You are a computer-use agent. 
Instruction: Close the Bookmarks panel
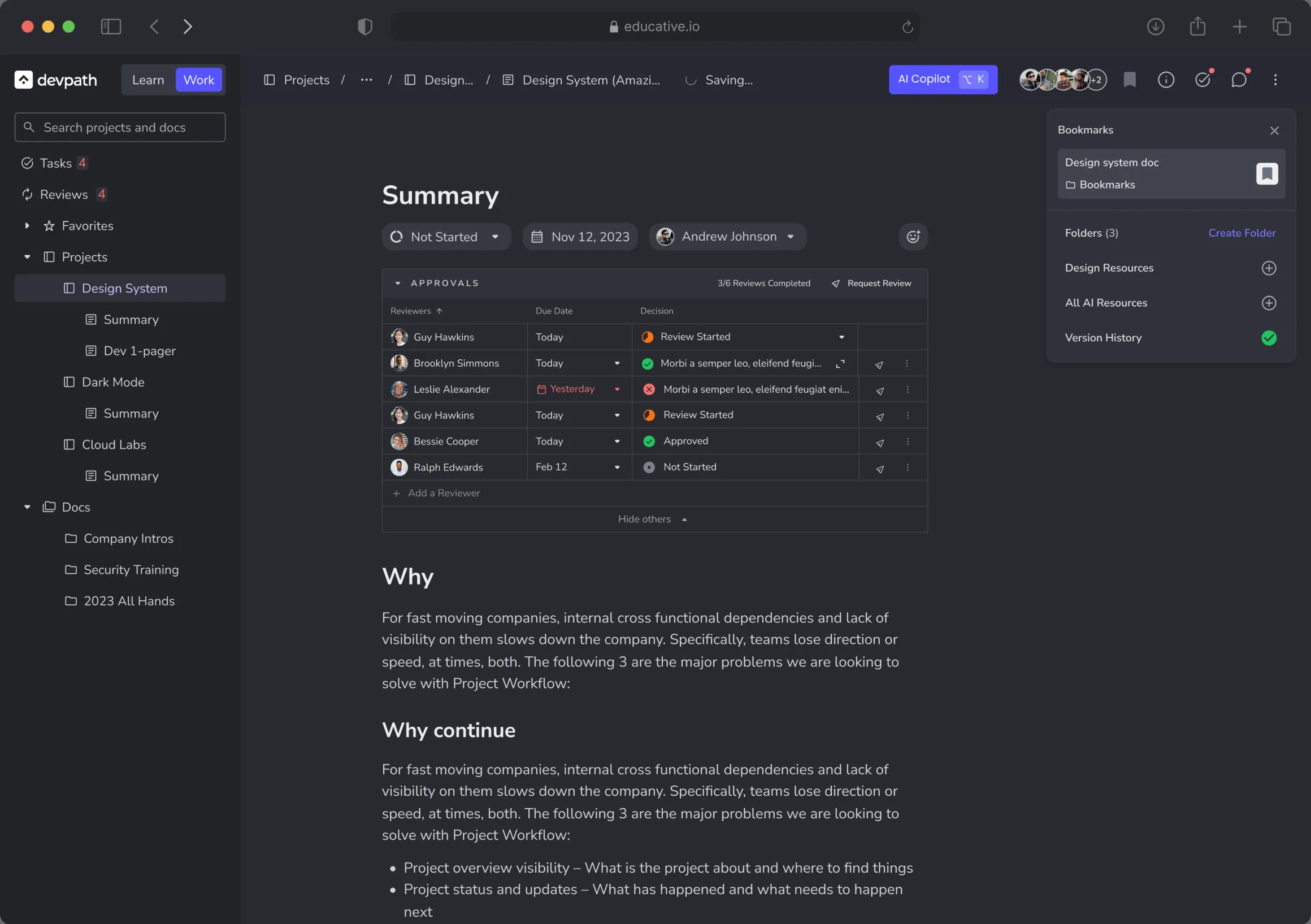pyautogui.click(x=1274, y=130)
